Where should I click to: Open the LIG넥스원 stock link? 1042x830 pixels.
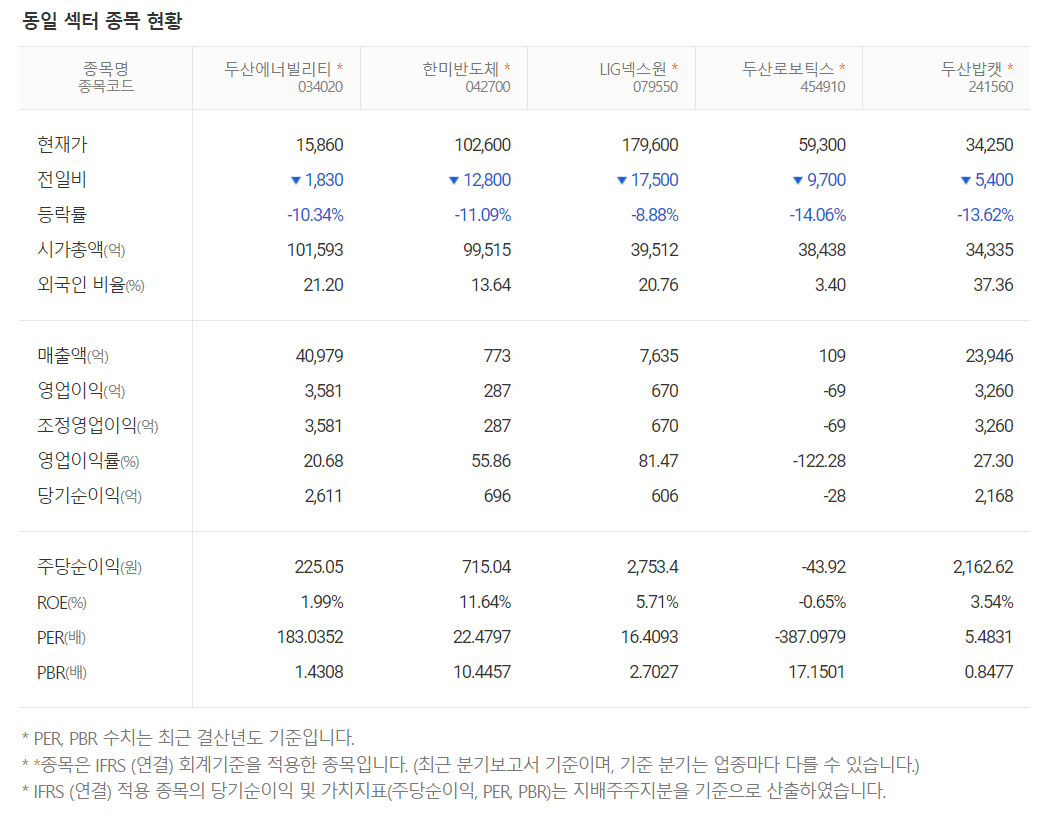632,69
